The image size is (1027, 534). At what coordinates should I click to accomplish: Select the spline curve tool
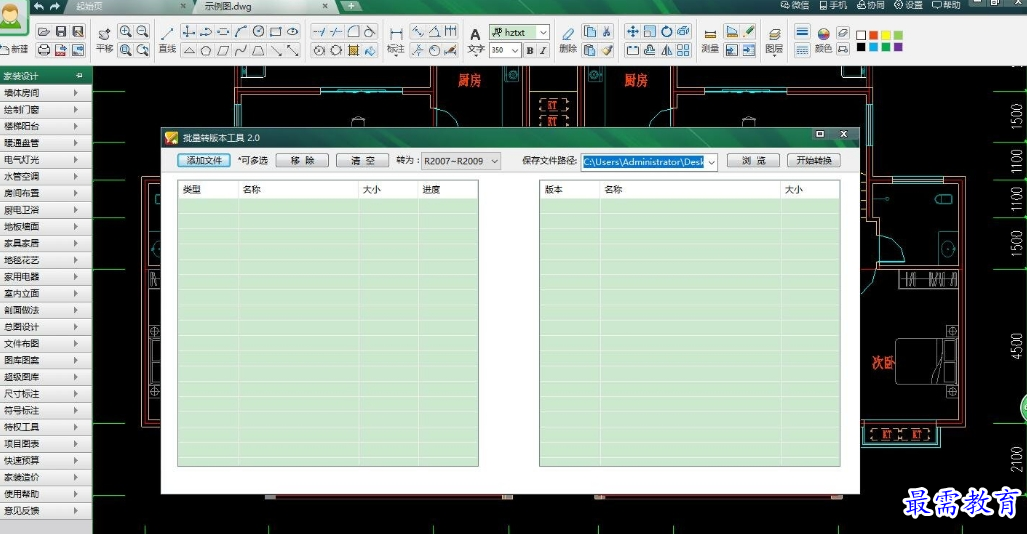pyautogui.click(x=240, y=50)
